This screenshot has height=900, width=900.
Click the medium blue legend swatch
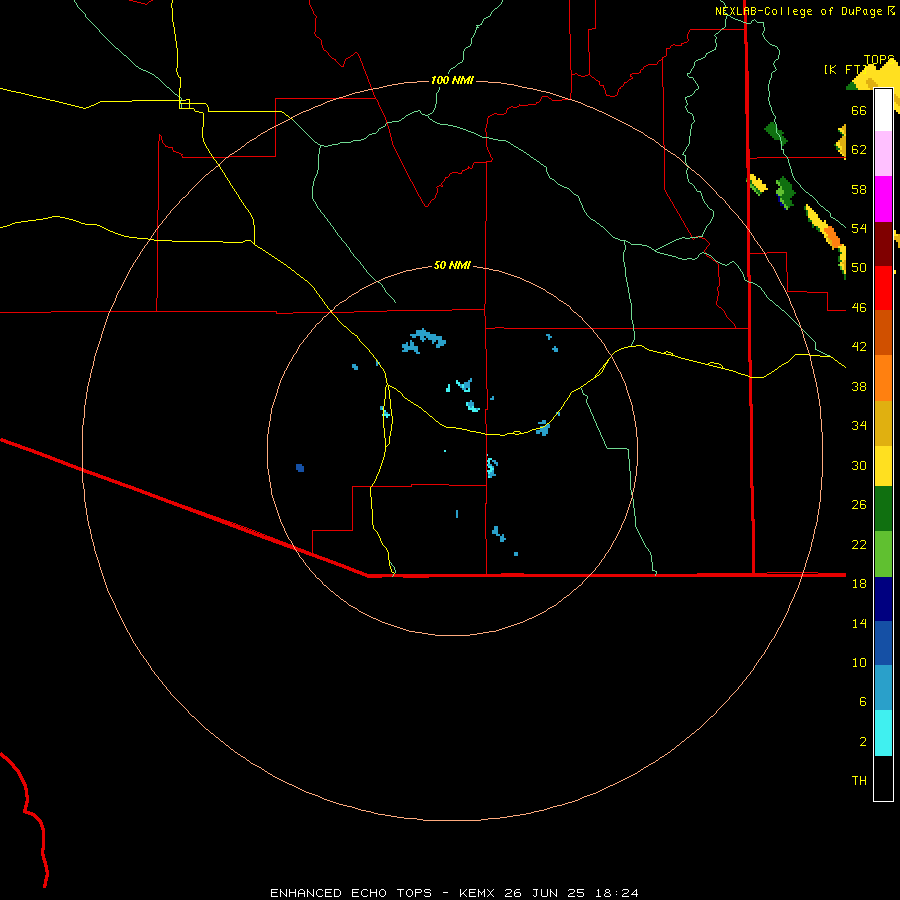point(883,643)
